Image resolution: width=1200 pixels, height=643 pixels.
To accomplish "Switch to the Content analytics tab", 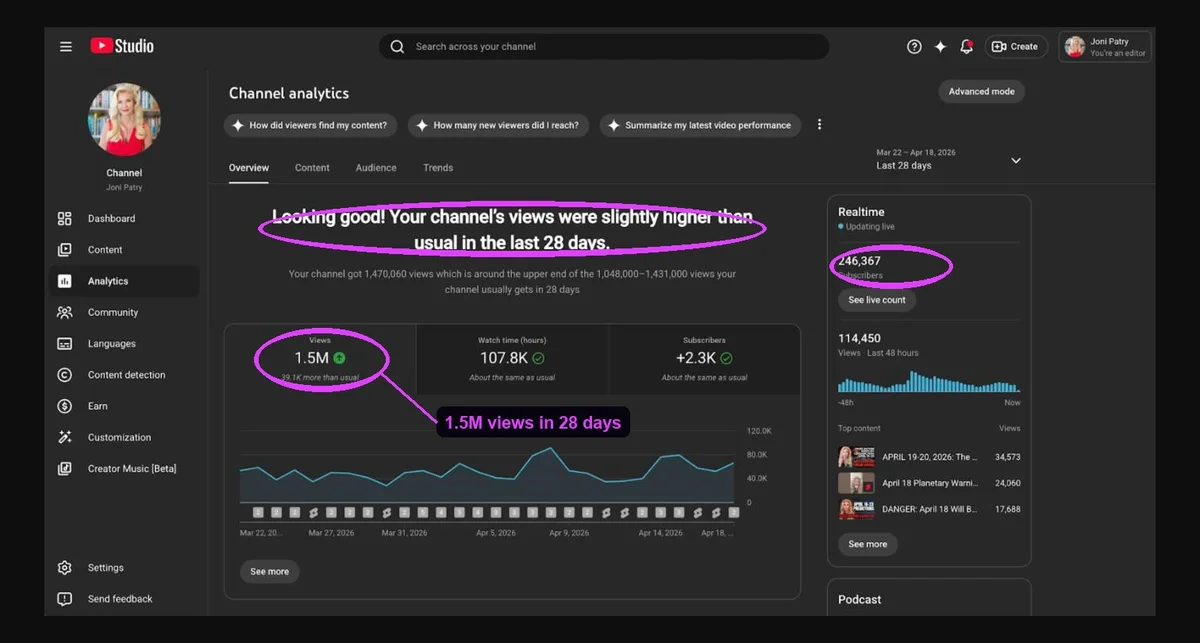I will point(312,168).
